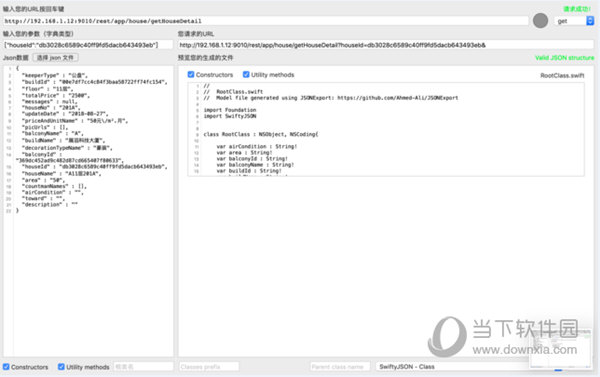Click the Valid JSON structure status text

point(564,58)
